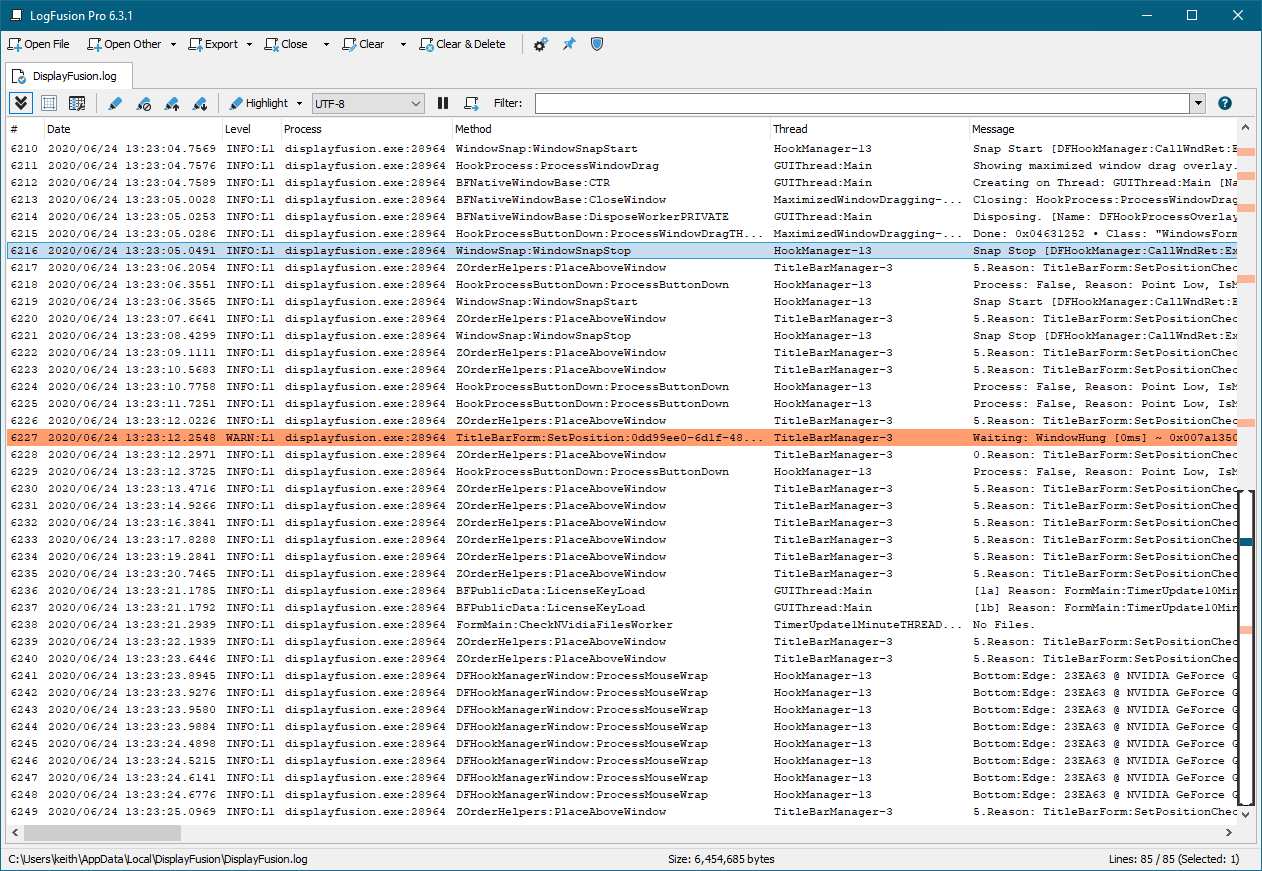Click the blue pin icon

[569, 44]
